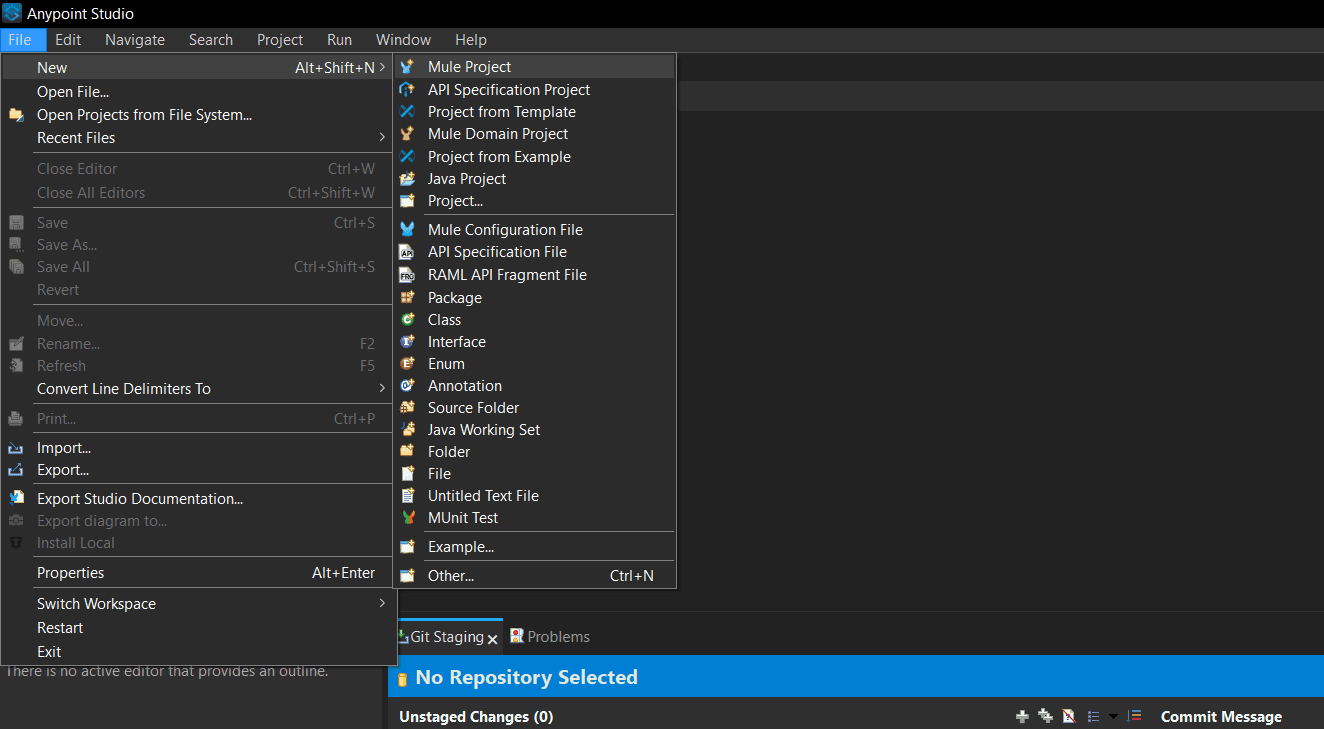Screen dimensions: 1324x729
Task: Select Mule Domain Project entry
Action: (535, 134)
